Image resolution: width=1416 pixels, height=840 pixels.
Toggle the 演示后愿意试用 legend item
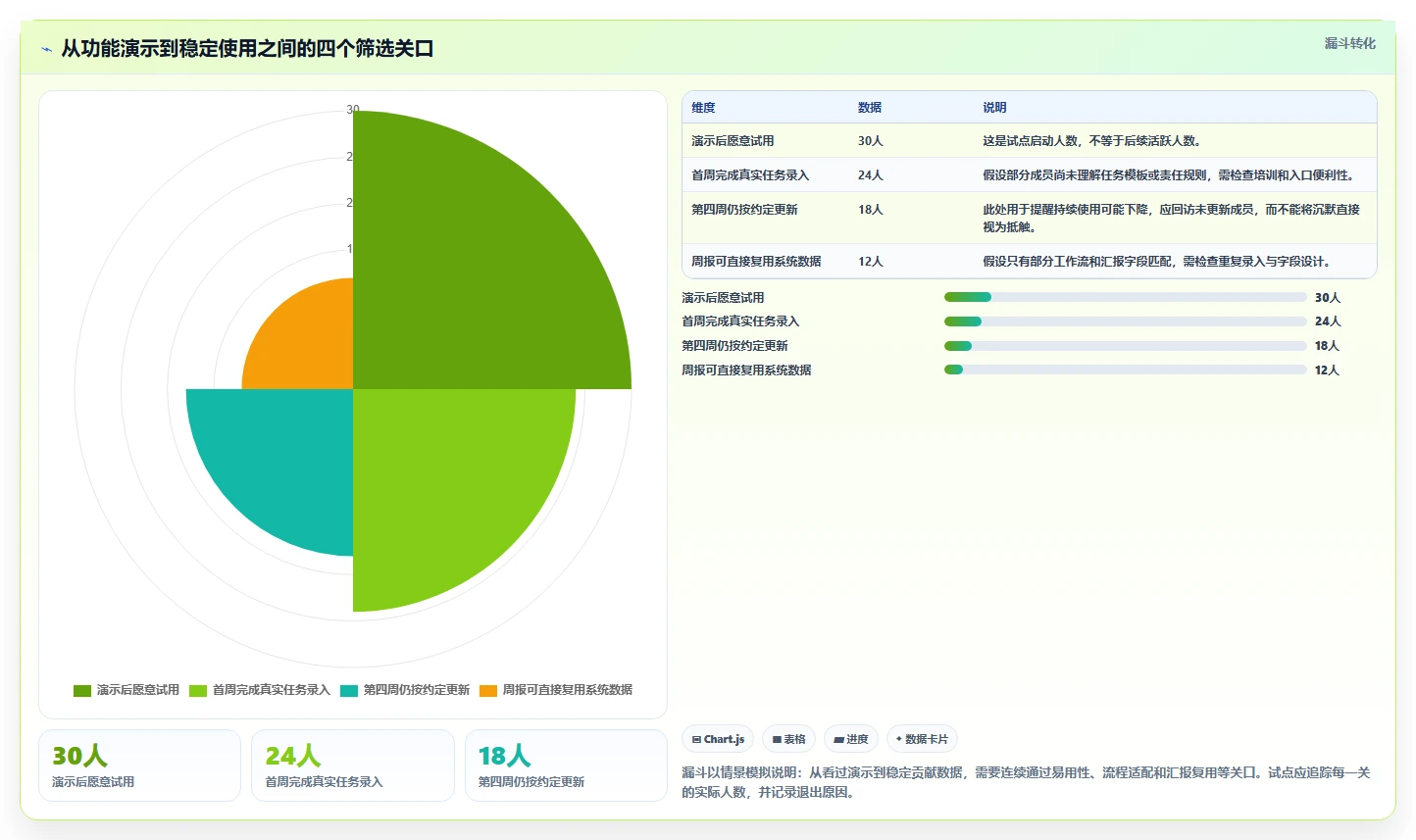click(x=126, y=690)
